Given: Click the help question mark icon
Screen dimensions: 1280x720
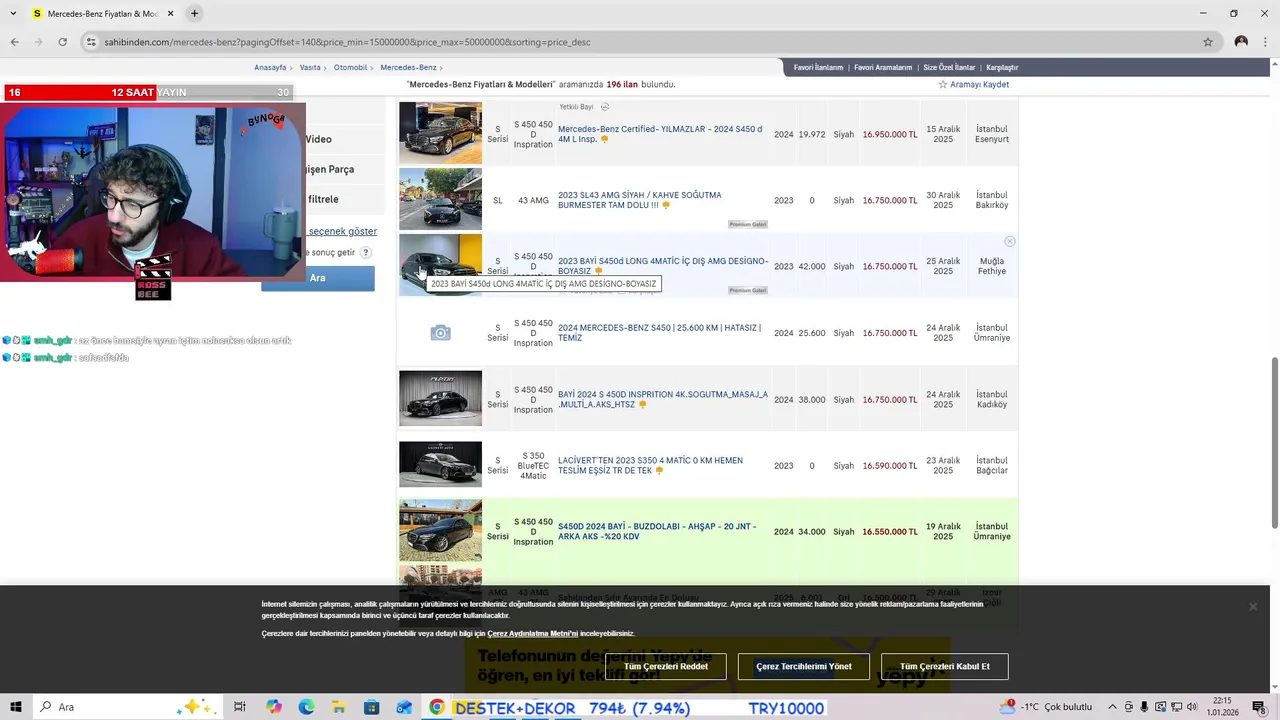Looking at the screenshot, I should [x=366, y=253].
